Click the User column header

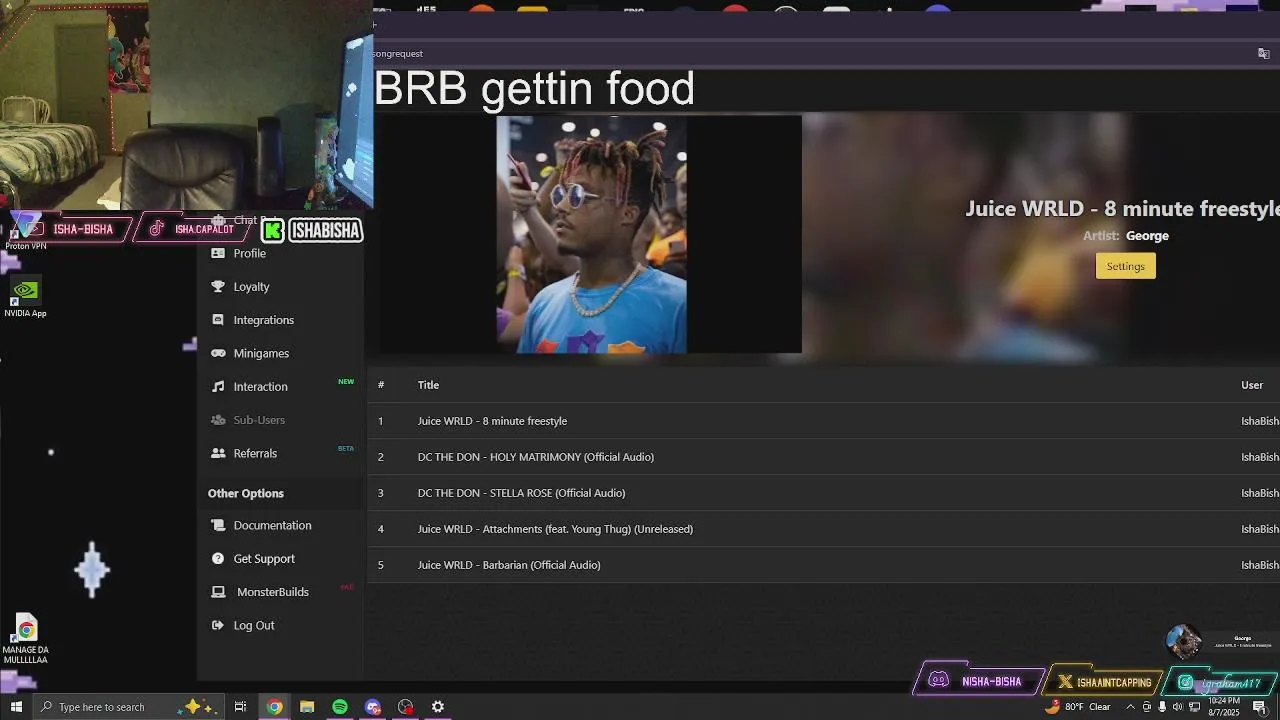(1252, 385)
